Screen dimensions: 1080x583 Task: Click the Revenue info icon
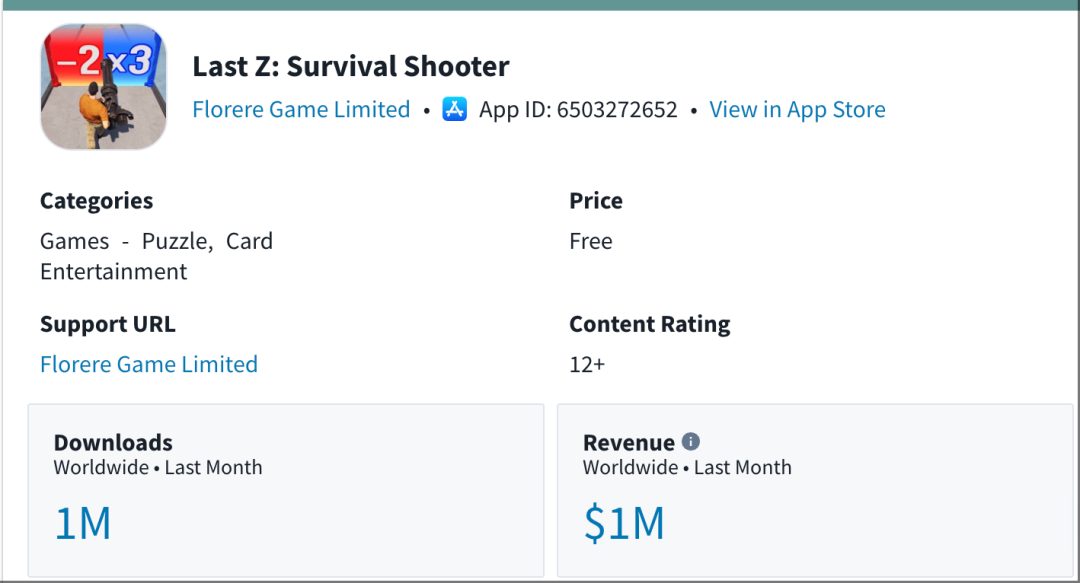tap(691, 442)
